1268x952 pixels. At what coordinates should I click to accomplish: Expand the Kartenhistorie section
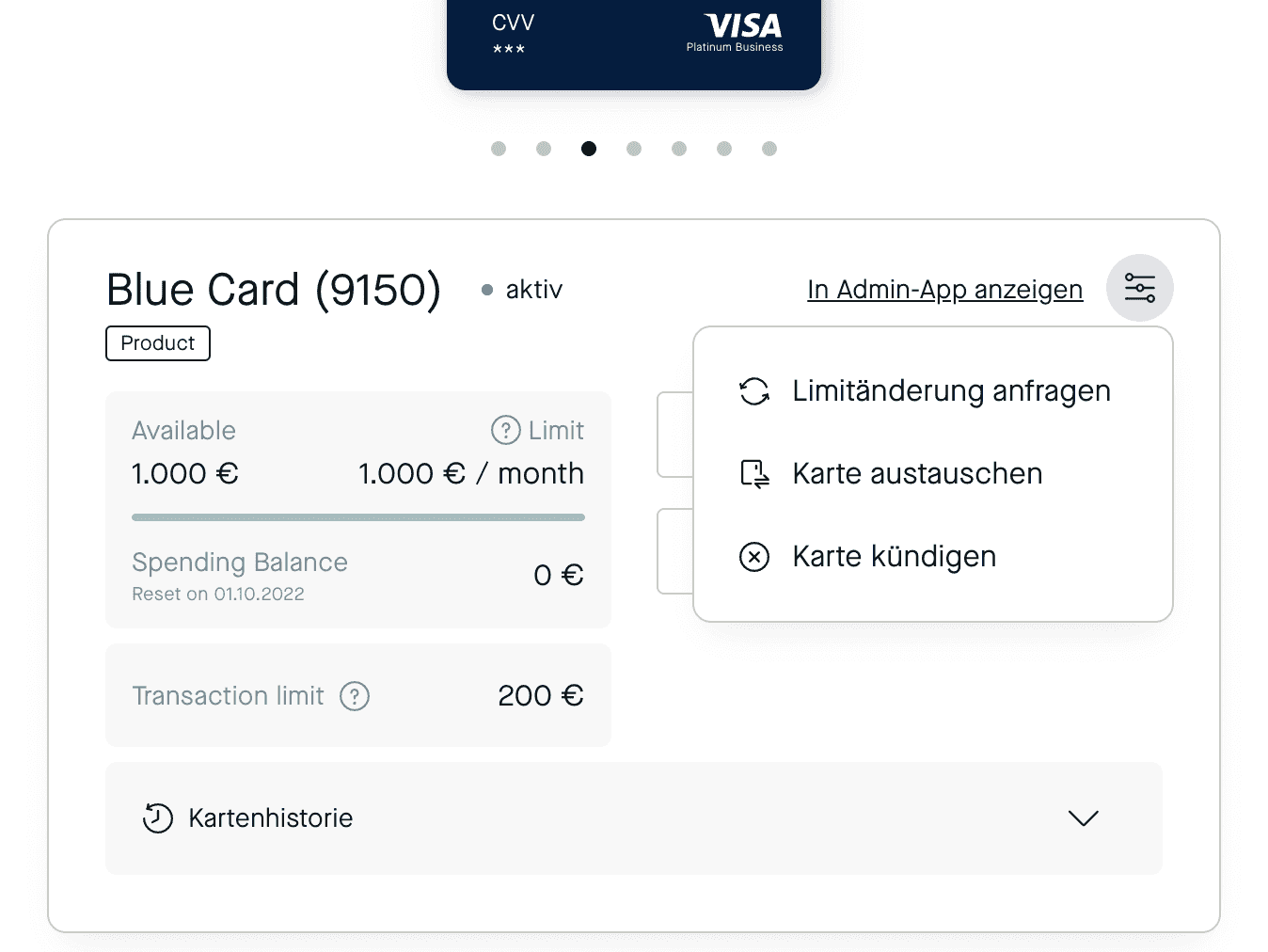pos(1083,818)
